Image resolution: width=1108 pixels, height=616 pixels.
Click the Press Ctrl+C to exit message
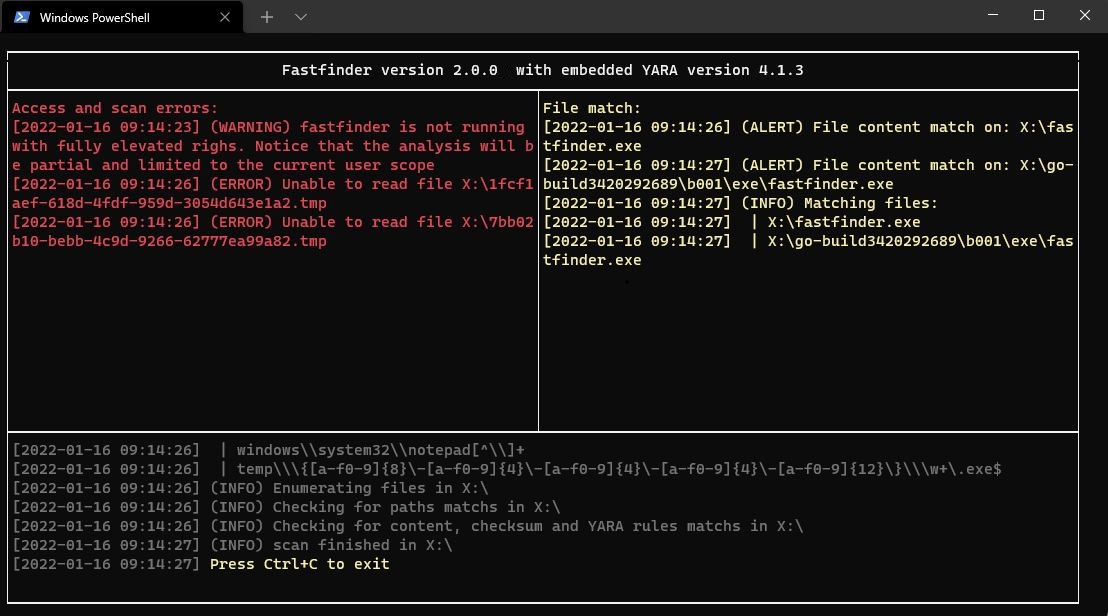297,564
